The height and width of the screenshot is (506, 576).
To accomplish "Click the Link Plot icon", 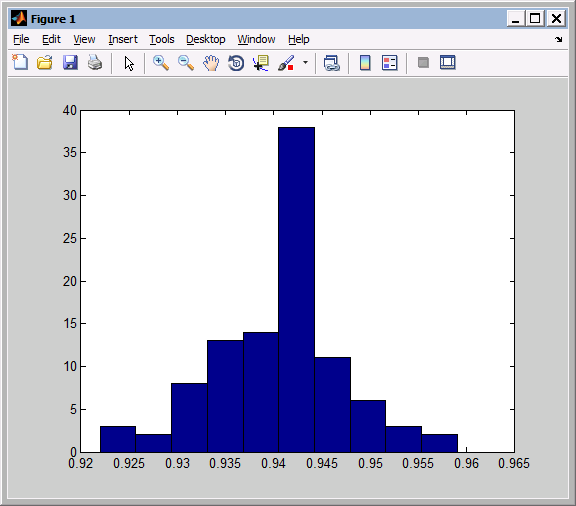I will (332, 63).
